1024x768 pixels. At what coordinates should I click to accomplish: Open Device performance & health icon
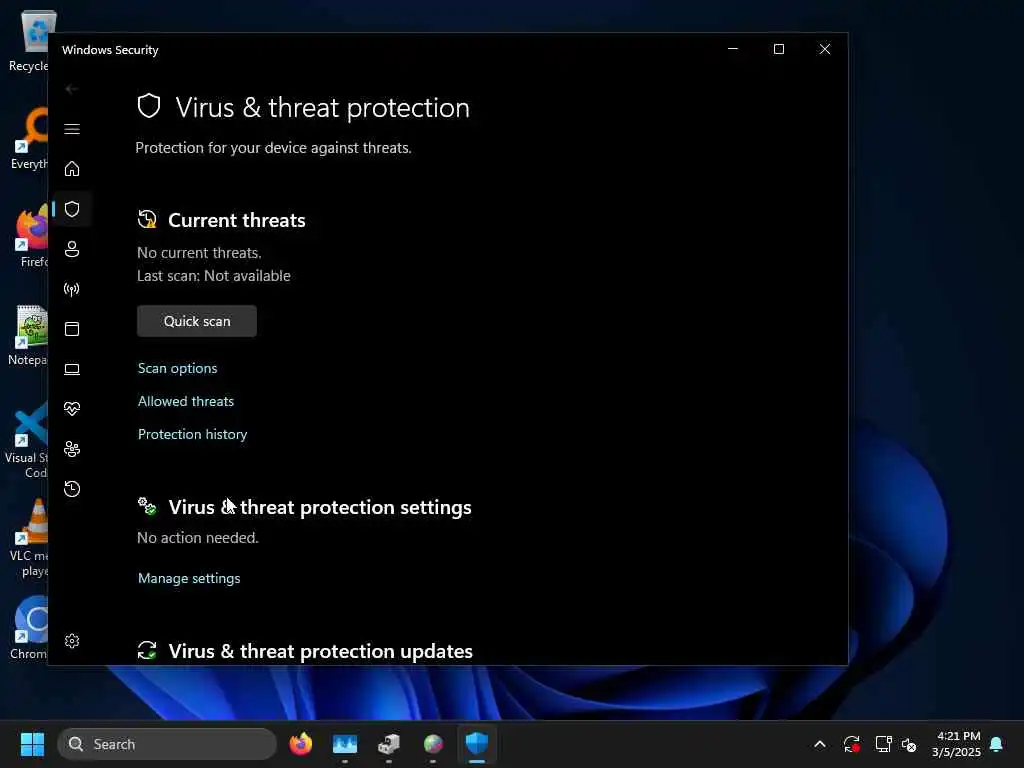pyautogui.click(x=72, y=409)
